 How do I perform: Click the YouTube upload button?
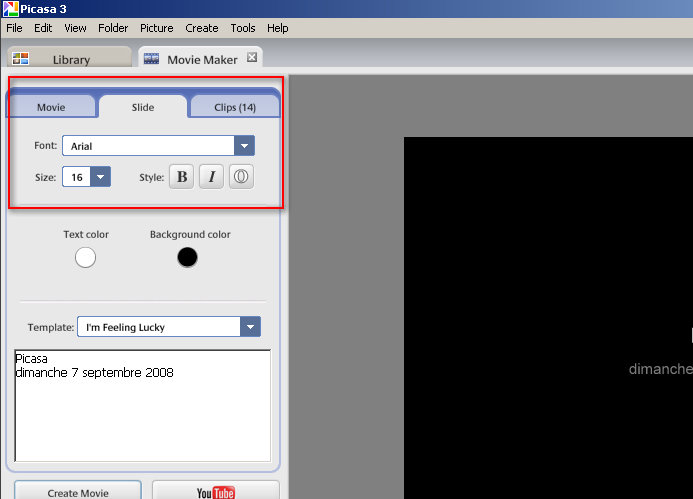point(216,490)
